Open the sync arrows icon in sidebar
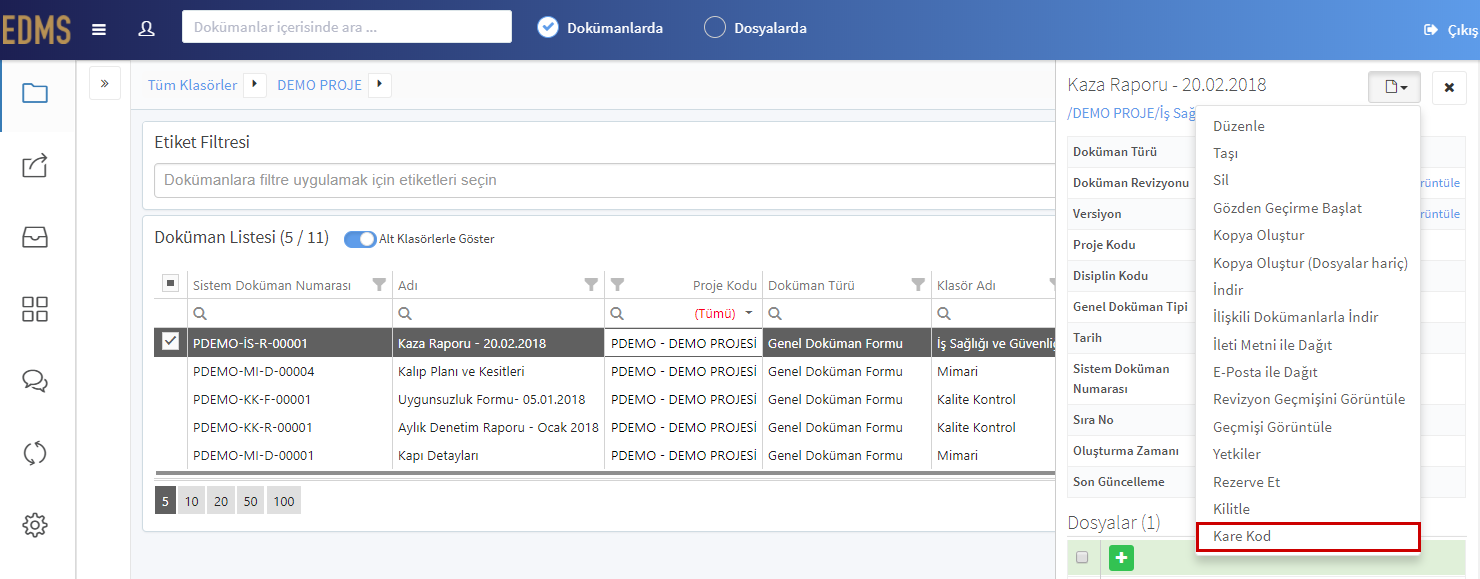 [35, 453]
